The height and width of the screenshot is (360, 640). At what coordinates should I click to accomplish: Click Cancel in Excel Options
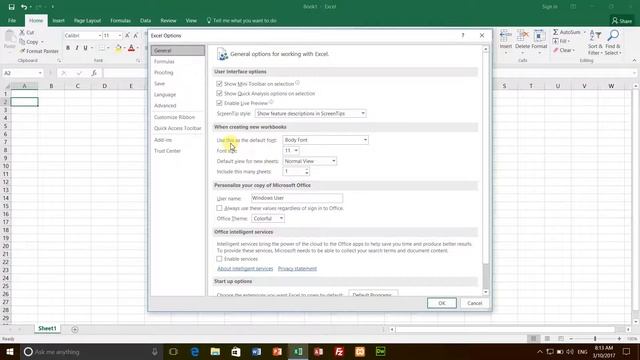[x=475, y=303]
